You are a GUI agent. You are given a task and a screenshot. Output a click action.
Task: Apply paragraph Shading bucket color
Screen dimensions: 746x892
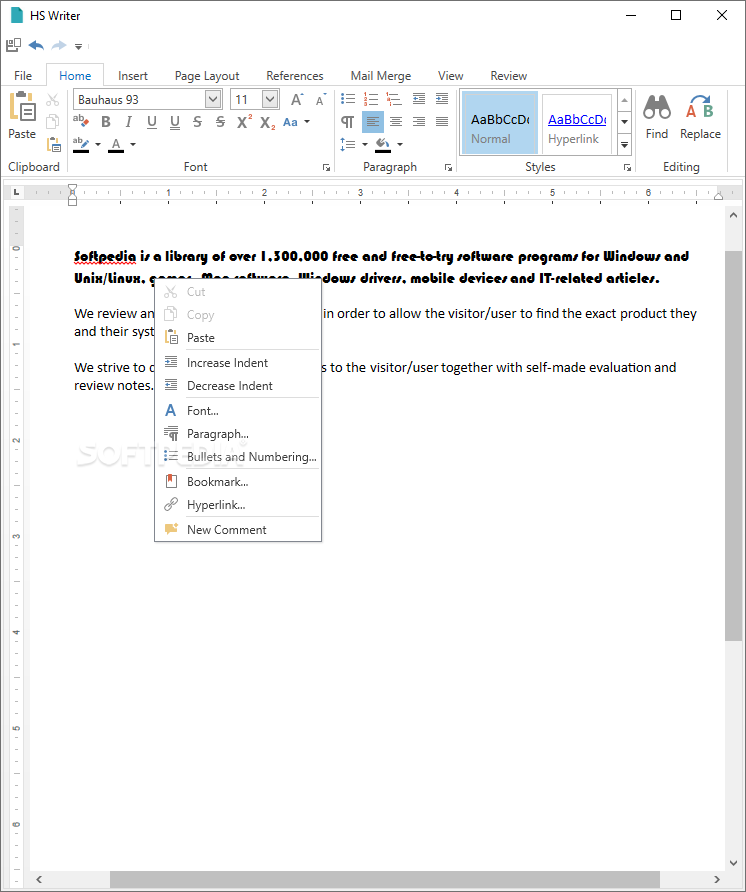(x=383, y=144)
